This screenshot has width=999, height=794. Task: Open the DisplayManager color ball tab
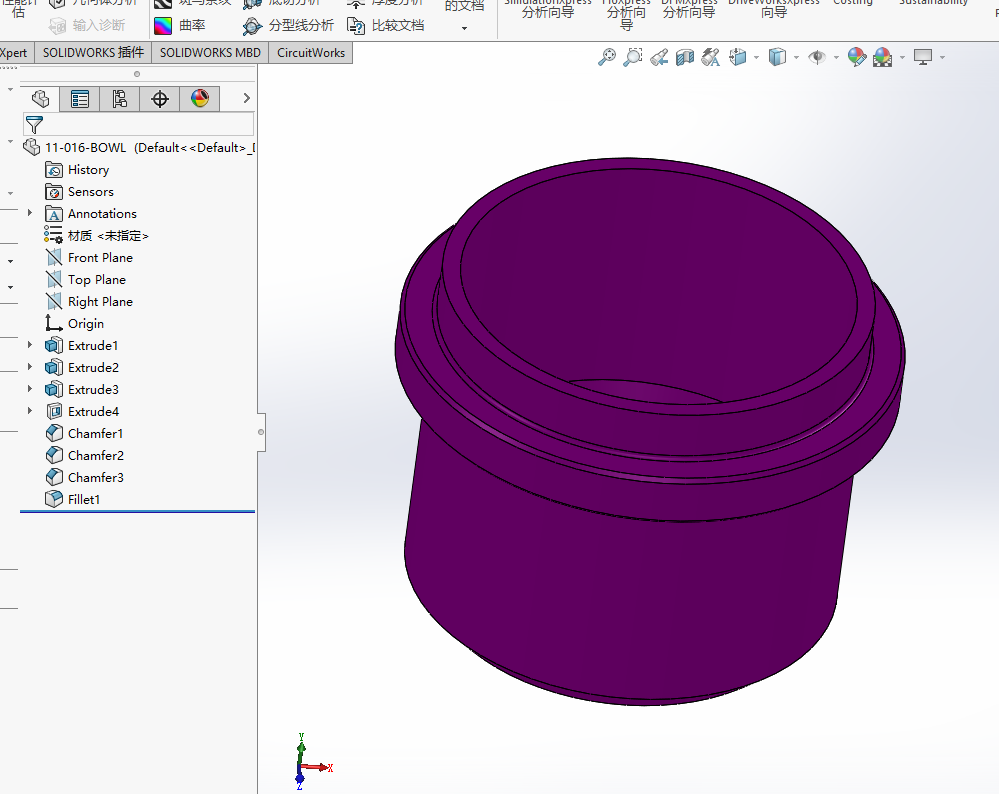coord(200,98)
